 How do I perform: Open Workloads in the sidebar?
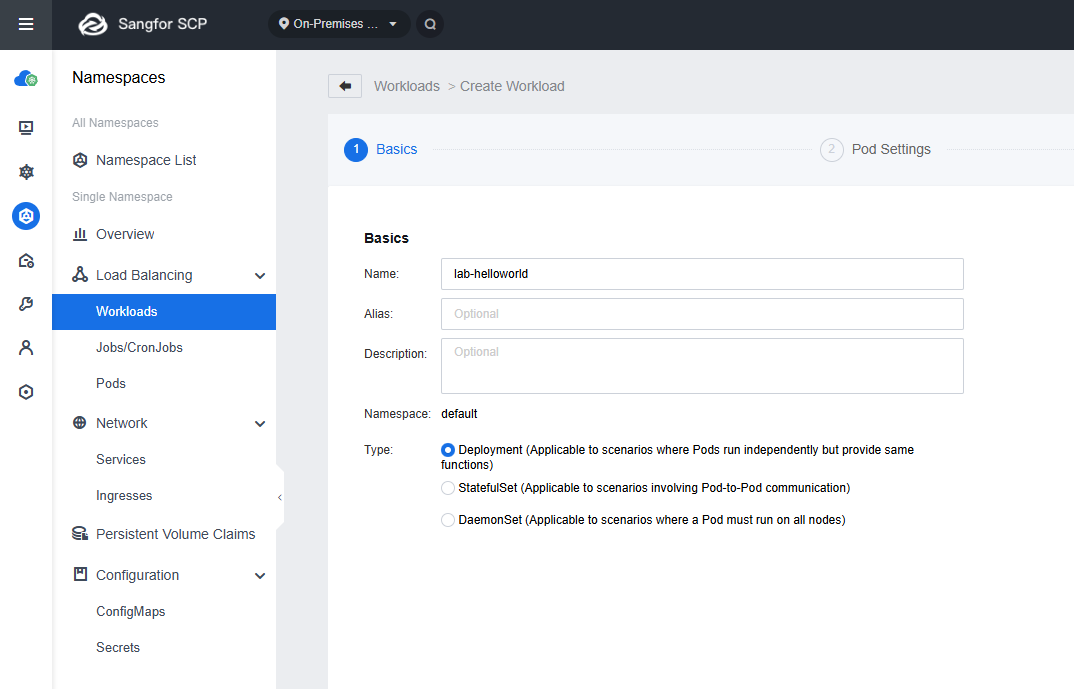click(x=164, y=312)
